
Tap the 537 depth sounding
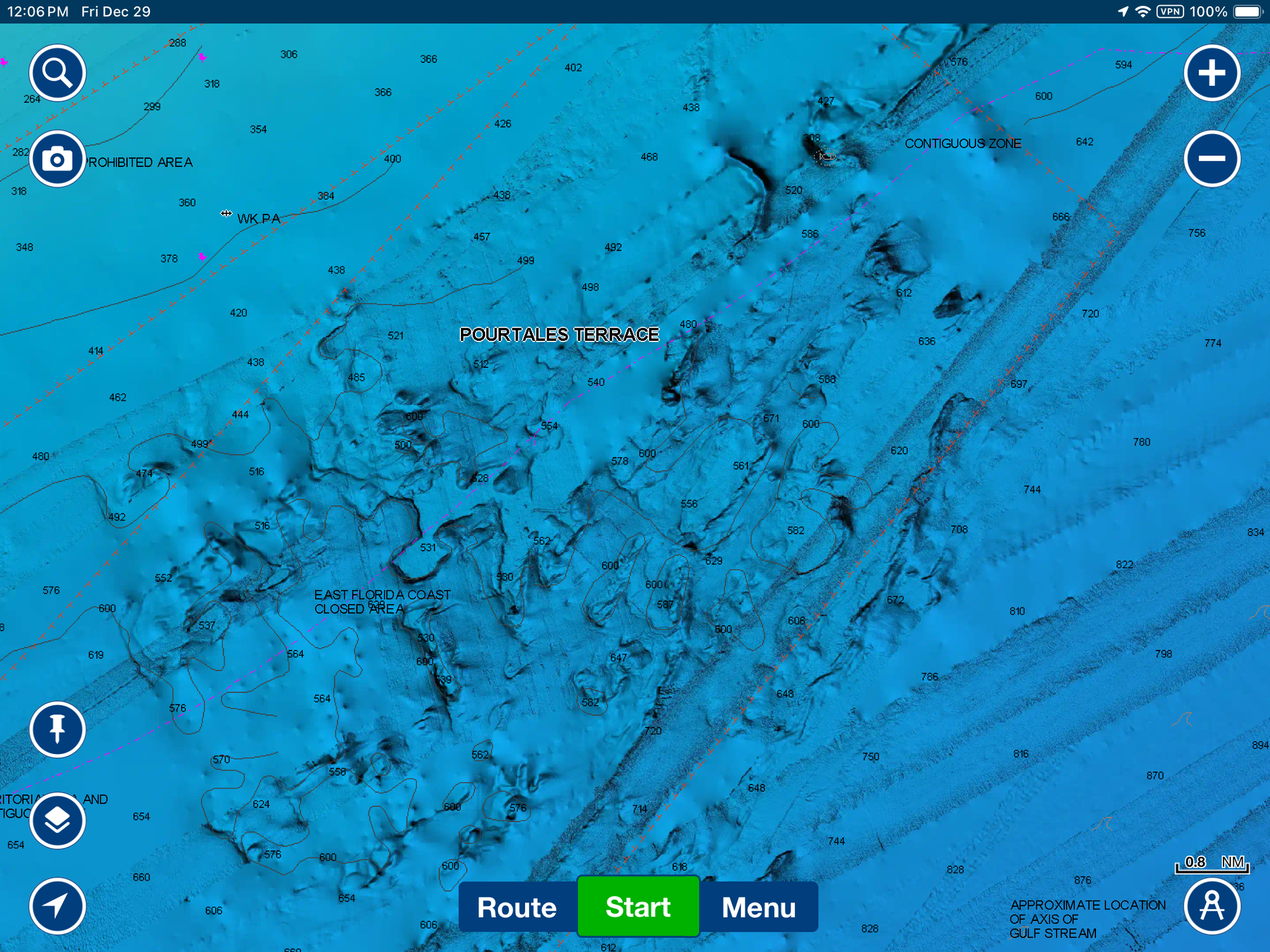[206, 625]
